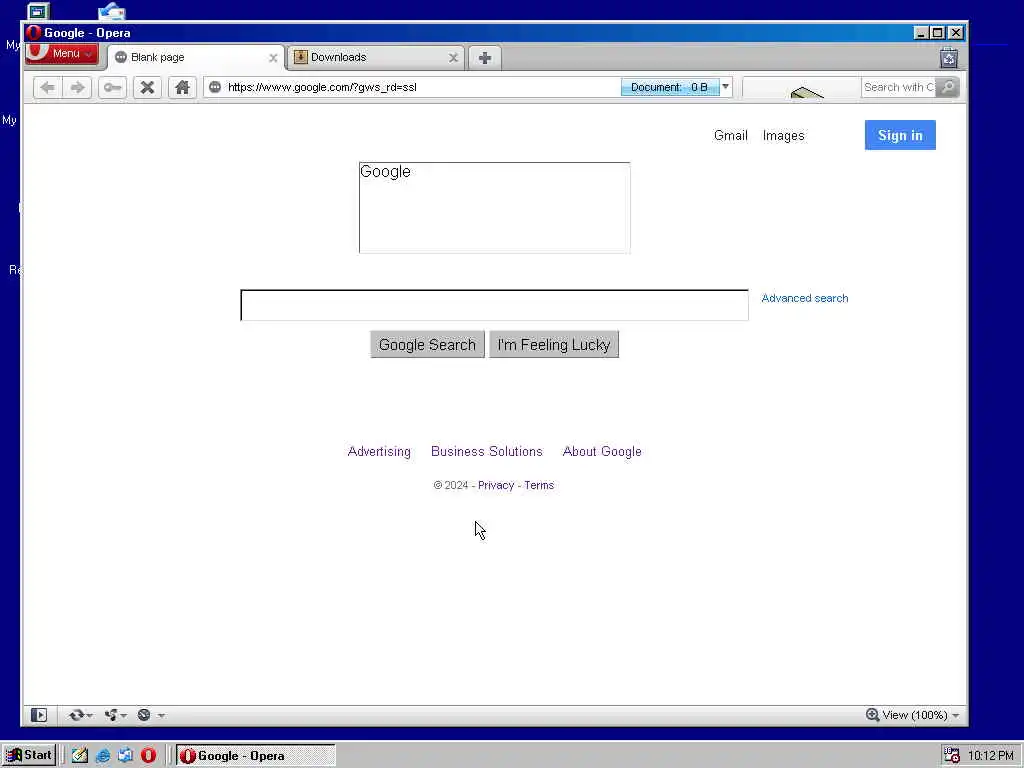Open a new tab with the plus button
This screenshot has height=768, width=1024.
pos(485,58)
